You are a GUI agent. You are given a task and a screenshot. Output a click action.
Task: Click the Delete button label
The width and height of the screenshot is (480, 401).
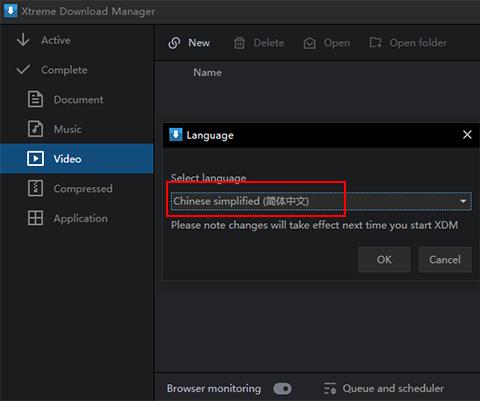pos(269,43)
